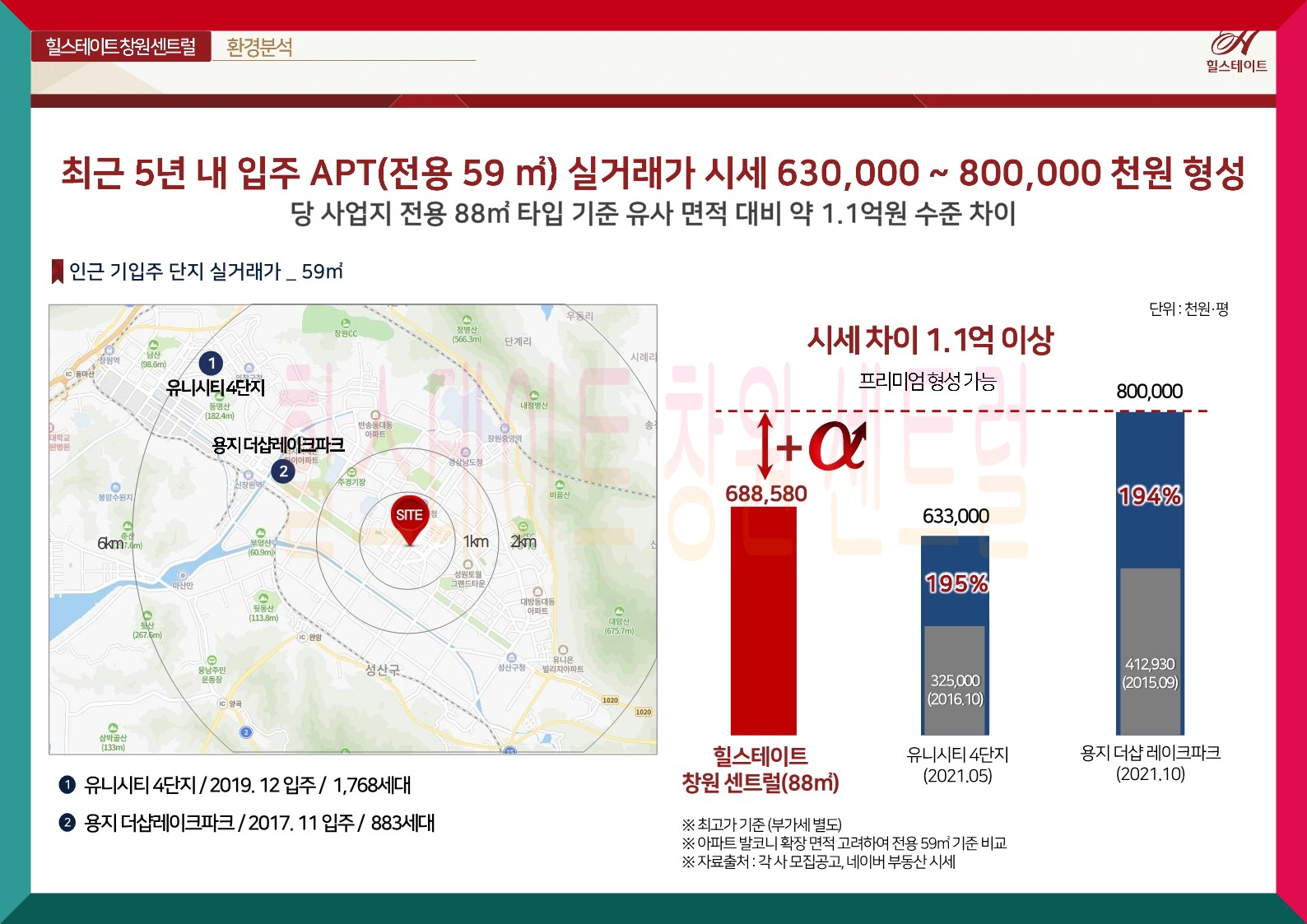This screenshot has height=924, width=1307.
Task: Click the blue section of 633,000 bar
Action: pyautogui.click(x=955, y=581)
